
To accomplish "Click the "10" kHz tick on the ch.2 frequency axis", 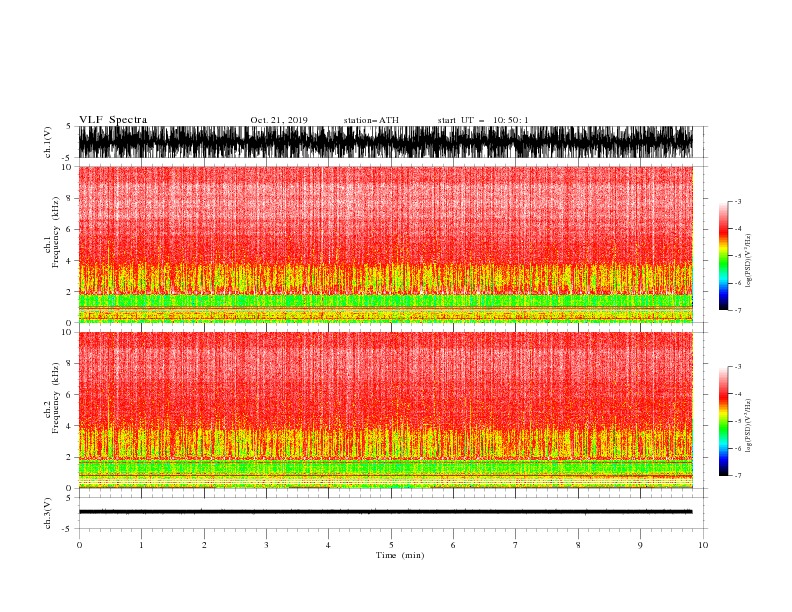I will click(x=67, y=332).
